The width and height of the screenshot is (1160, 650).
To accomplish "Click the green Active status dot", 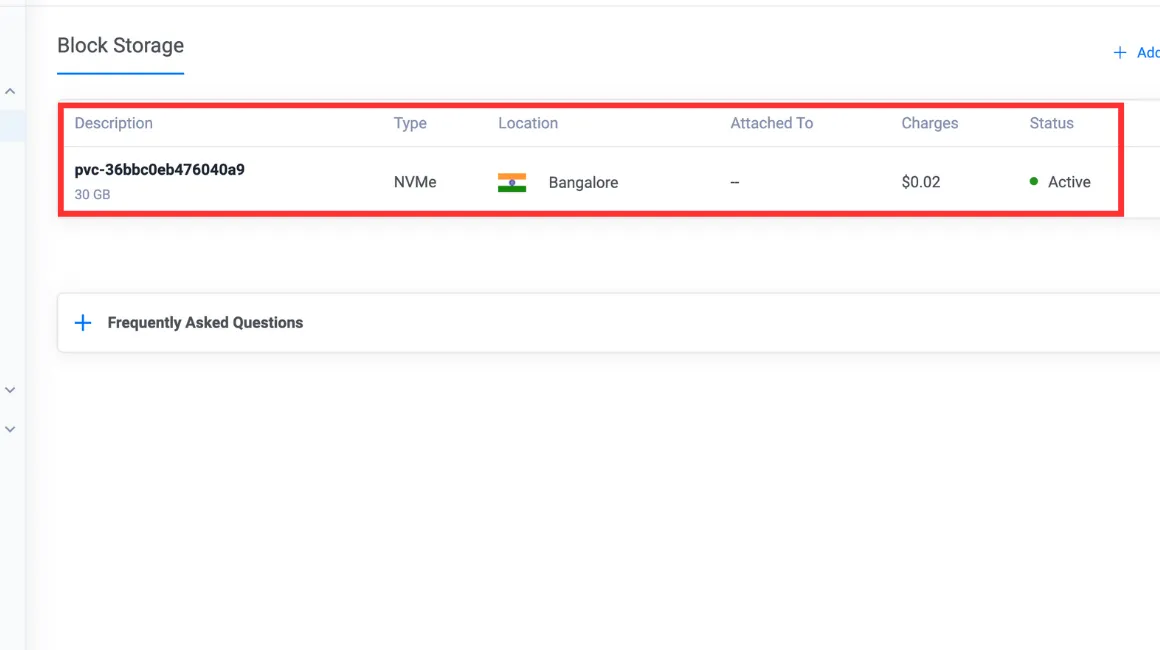I will click(1033, 181).
